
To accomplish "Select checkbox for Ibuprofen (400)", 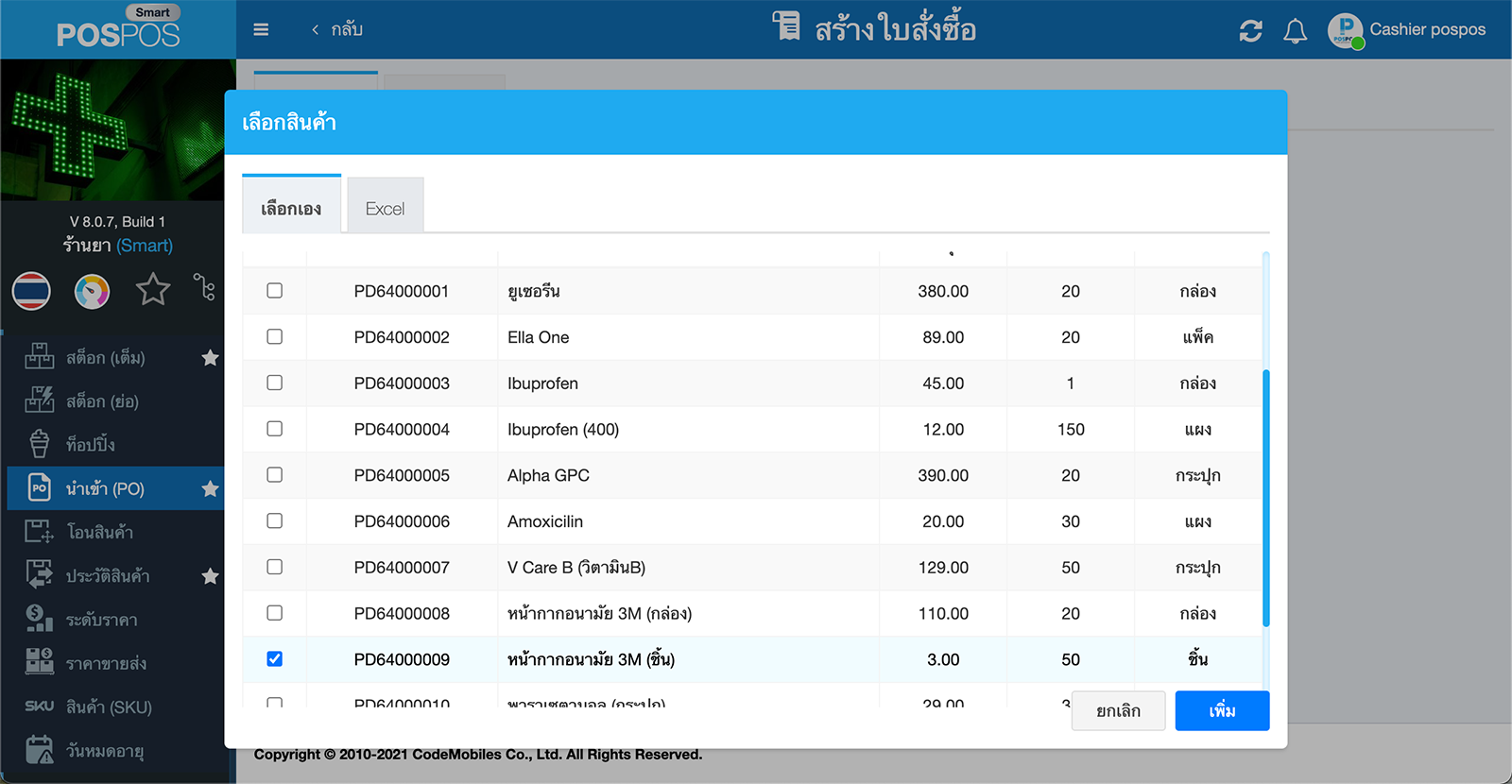I will 274,429.
